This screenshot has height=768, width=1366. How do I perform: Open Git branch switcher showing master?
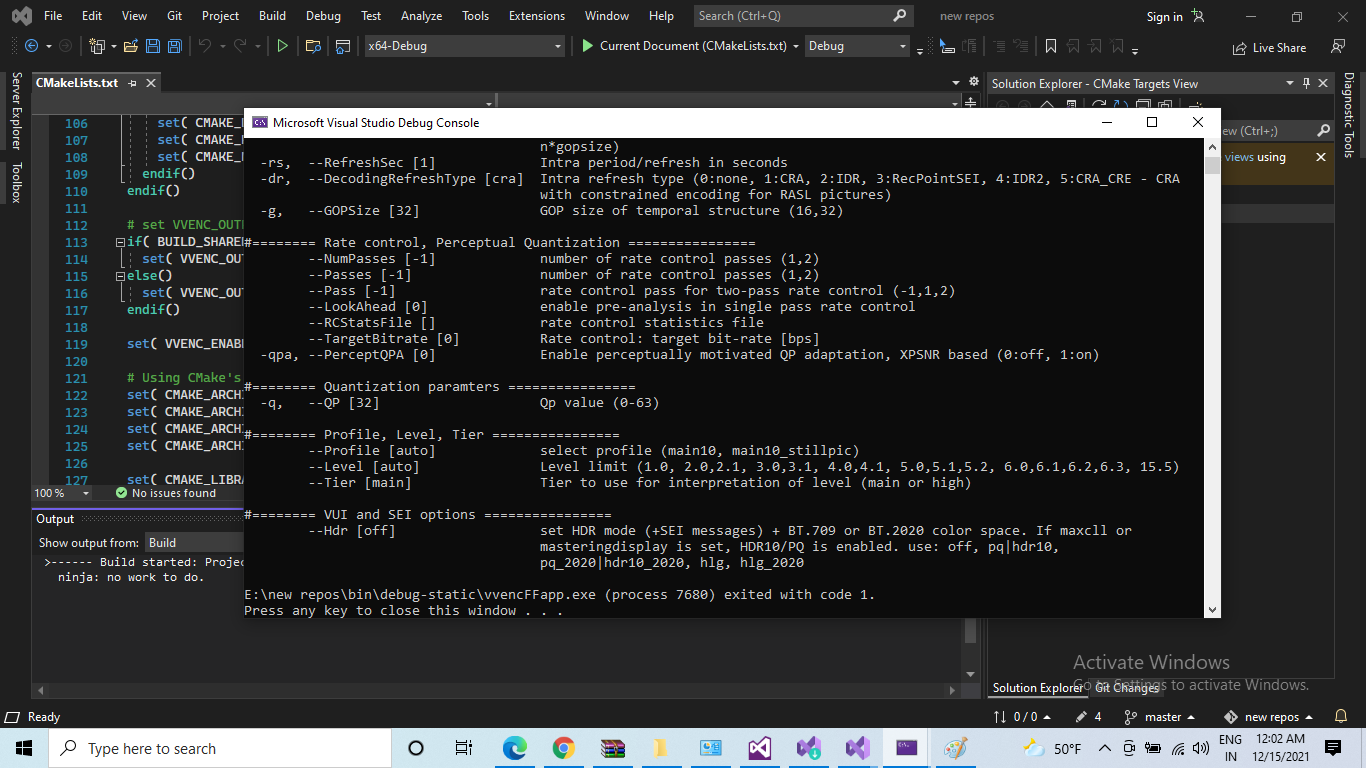click(x=1160, y=717)
